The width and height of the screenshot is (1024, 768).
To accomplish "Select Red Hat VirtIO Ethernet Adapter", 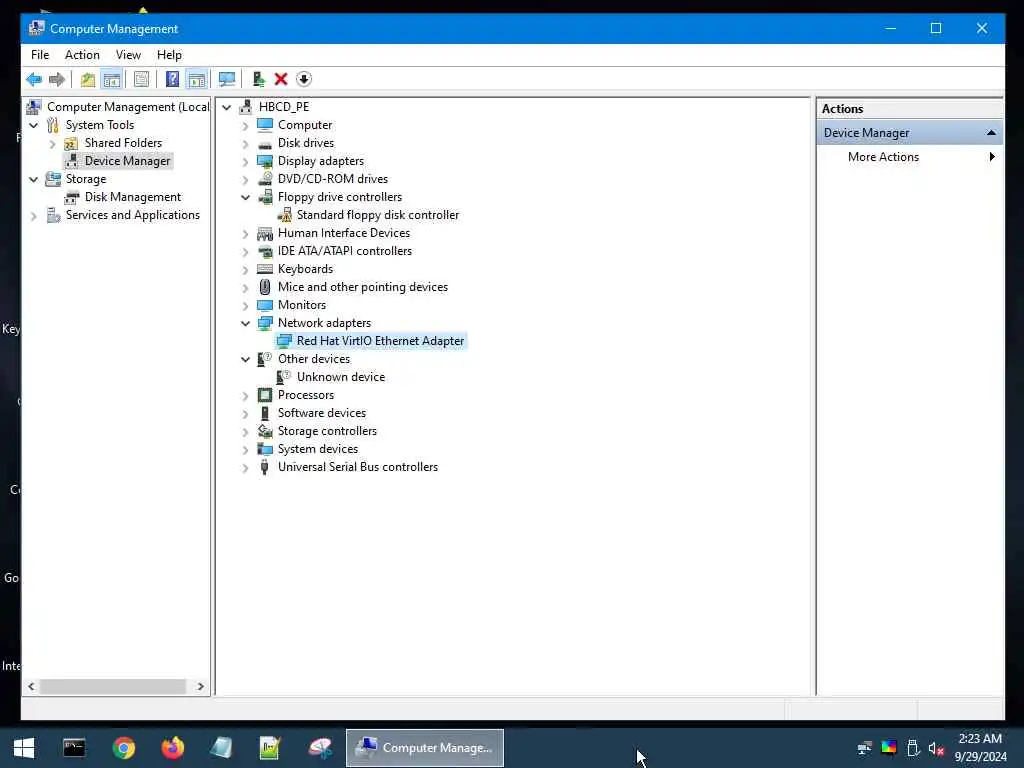I will pos(380,341).
